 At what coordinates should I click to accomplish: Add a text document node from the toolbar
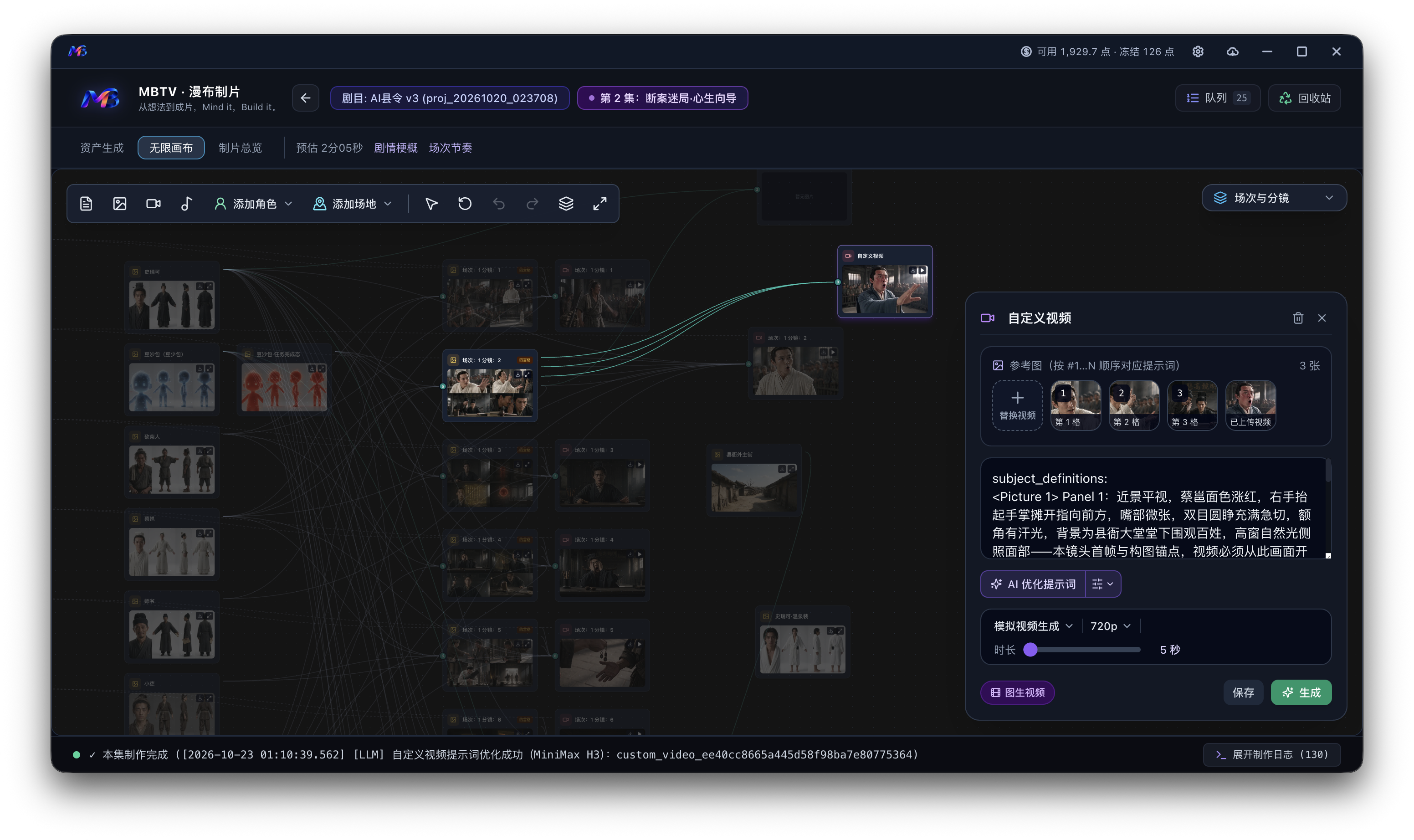pos(86,204)
